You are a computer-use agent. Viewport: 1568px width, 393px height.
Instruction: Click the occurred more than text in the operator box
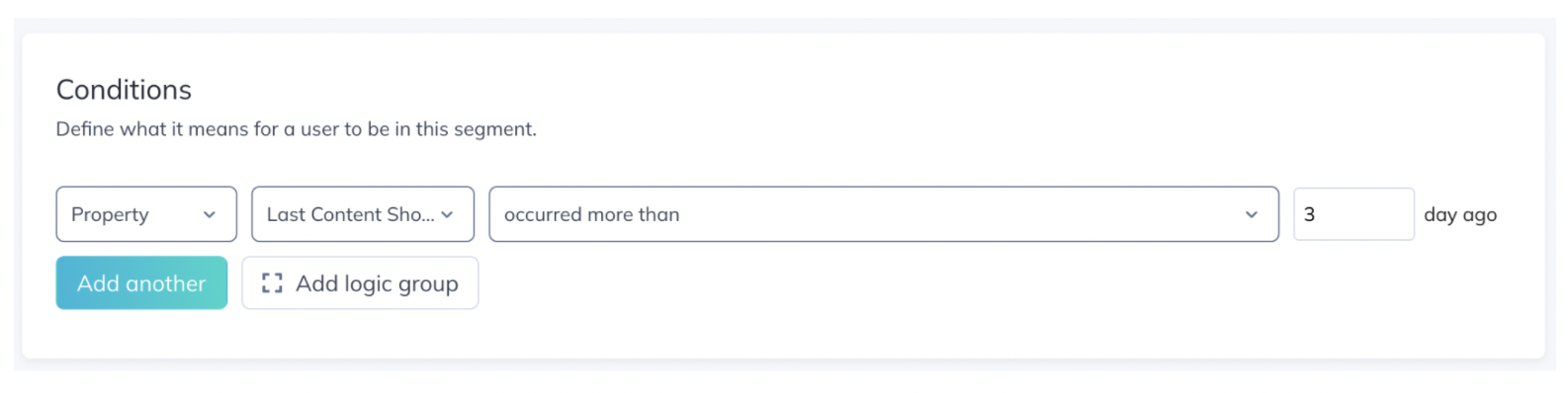tap(591, 214)
